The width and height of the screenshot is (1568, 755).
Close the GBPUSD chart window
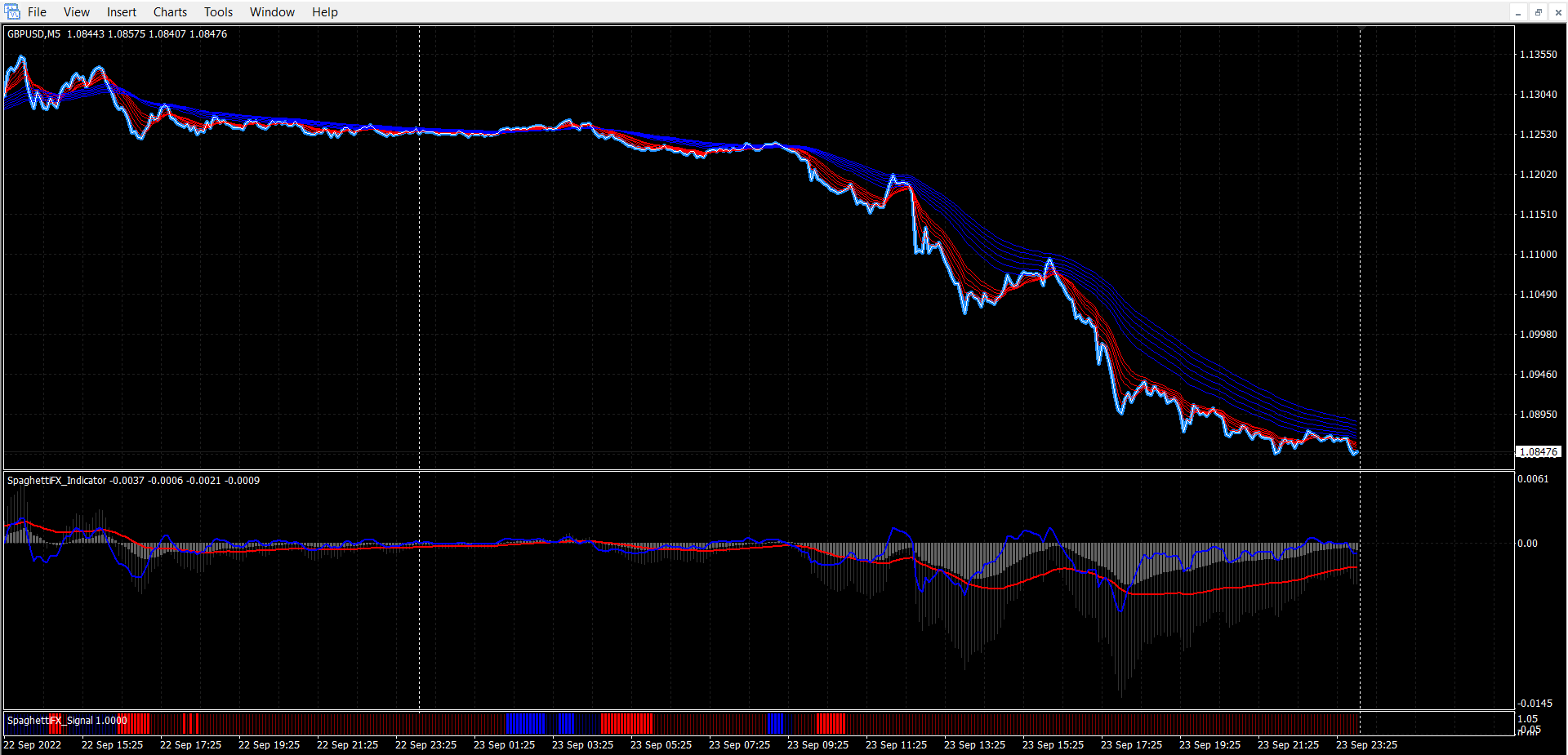(x=1557, y=12)
